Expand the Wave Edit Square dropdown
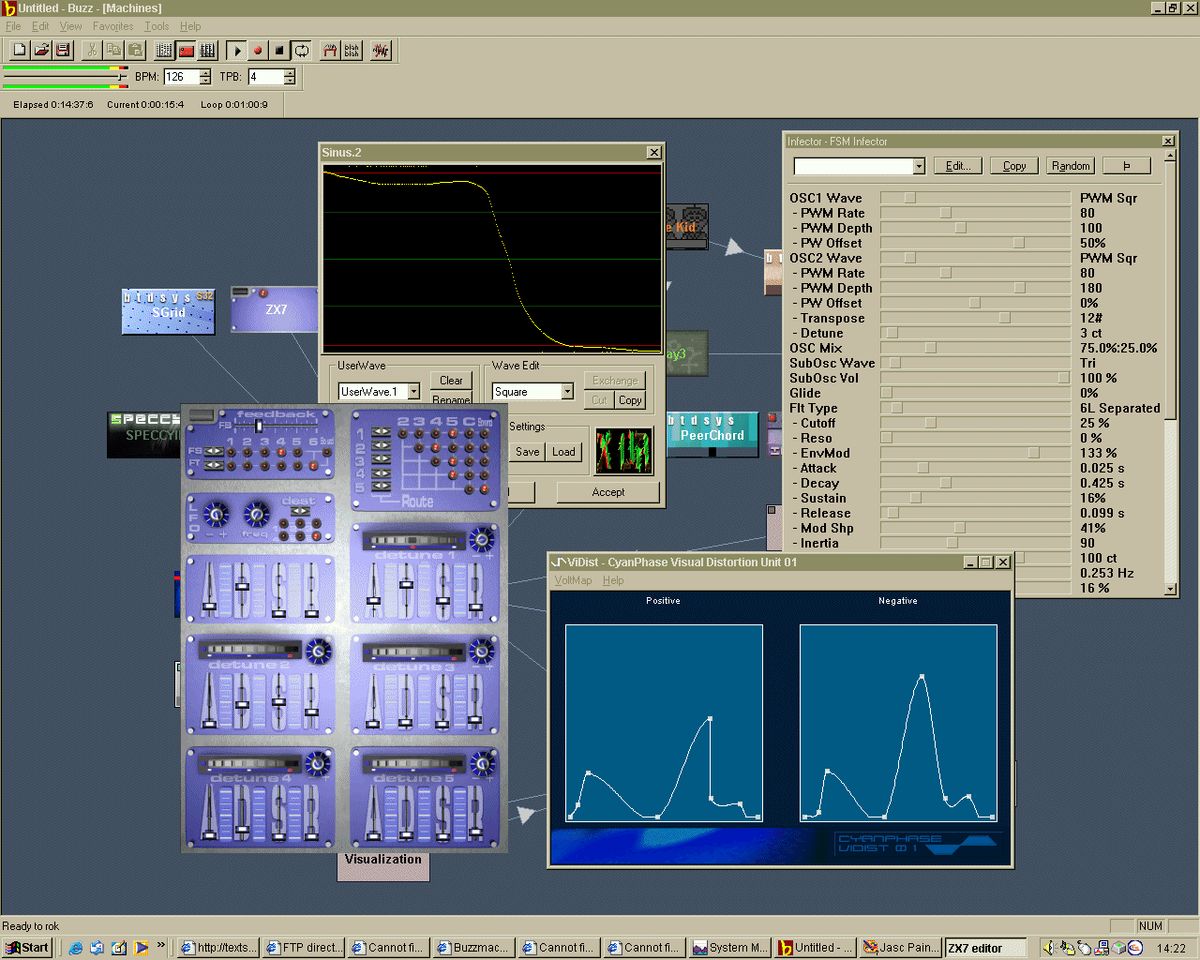The image size is (1200, 960). pyautogui.click(x=567, y=392)
